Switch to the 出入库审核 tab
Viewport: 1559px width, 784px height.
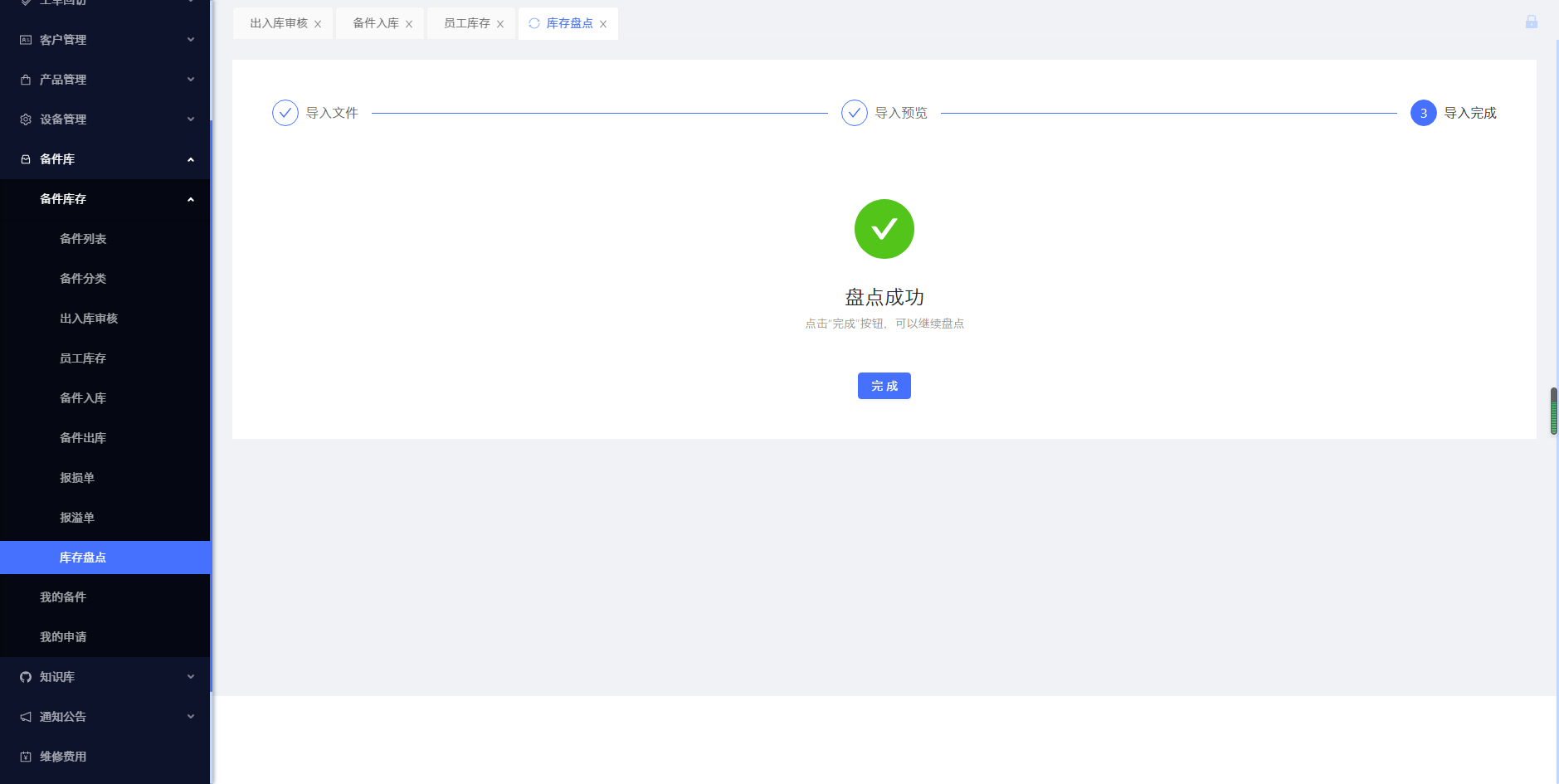pos(276,23)
